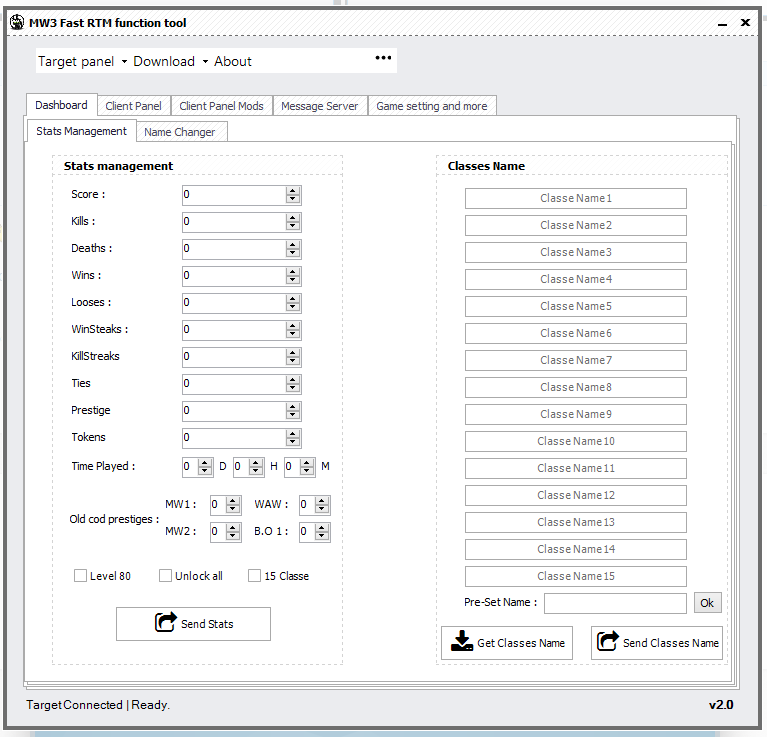
Task: Decrease the Ties spinner value
Action: (293, 388)
